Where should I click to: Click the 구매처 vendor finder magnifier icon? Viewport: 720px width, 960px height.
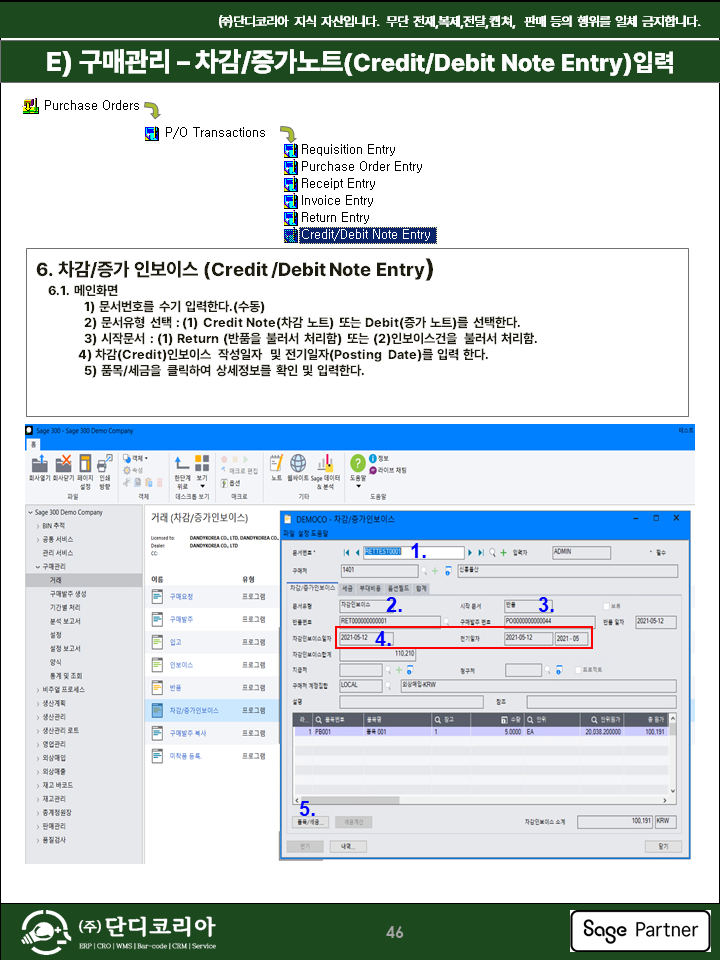click(424, 571)
